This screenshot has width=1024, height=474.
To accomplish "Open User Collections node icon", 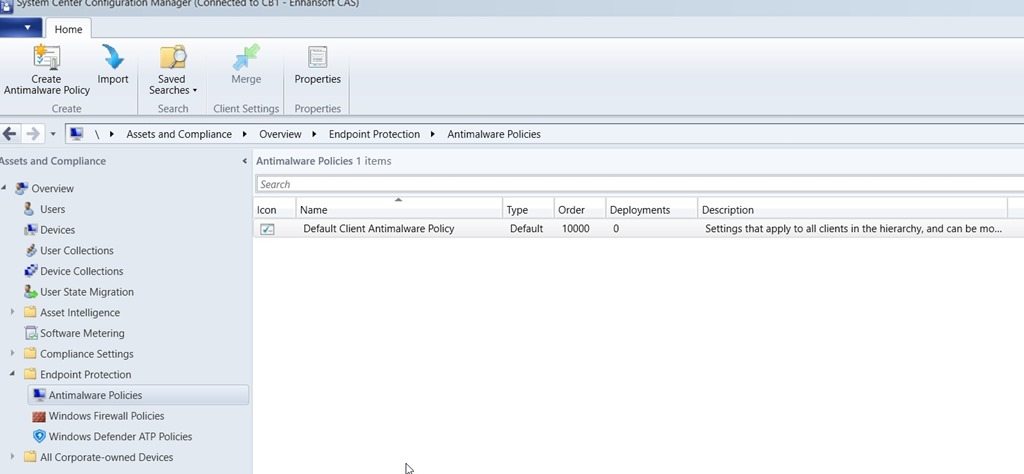I will tap(31, 251).
